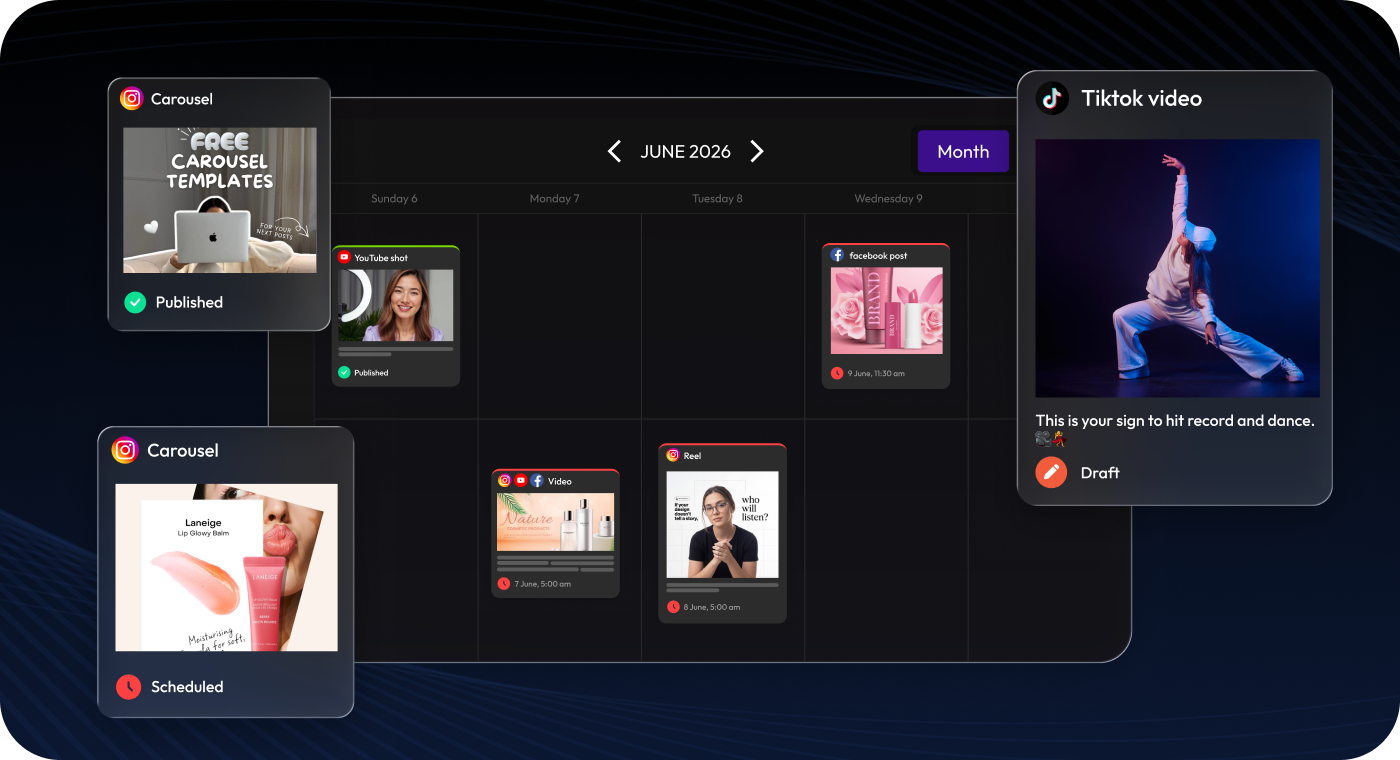Select the Sunday 6 column header

pos(394,199)
